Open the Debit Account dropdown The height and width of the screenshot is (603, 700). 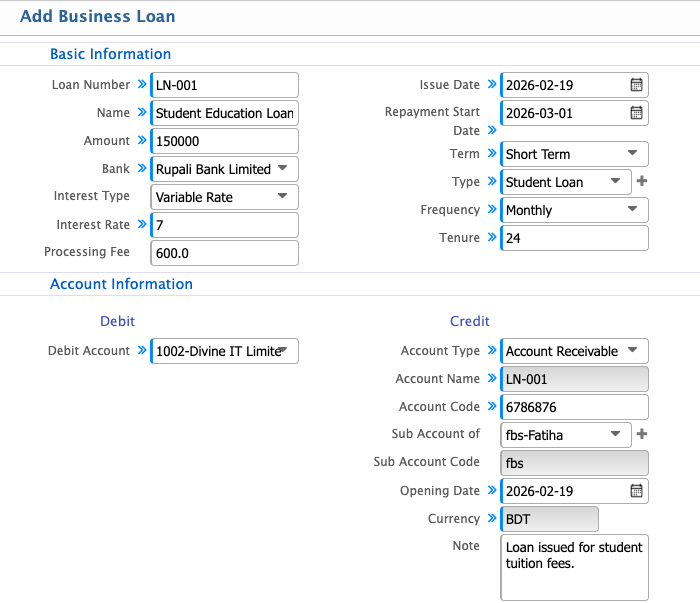pyautogui.click(x=224, y=351)
